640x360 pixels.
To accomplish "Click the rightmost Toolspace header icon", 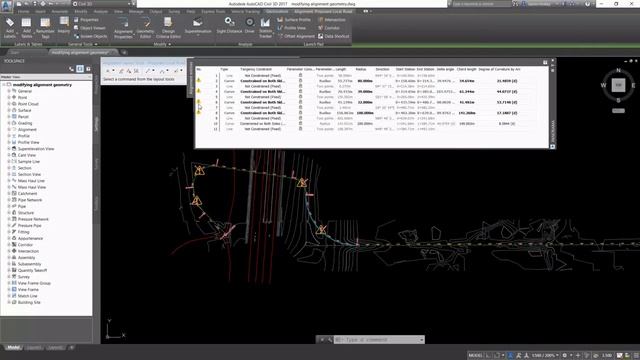I will tap(88, 69).
